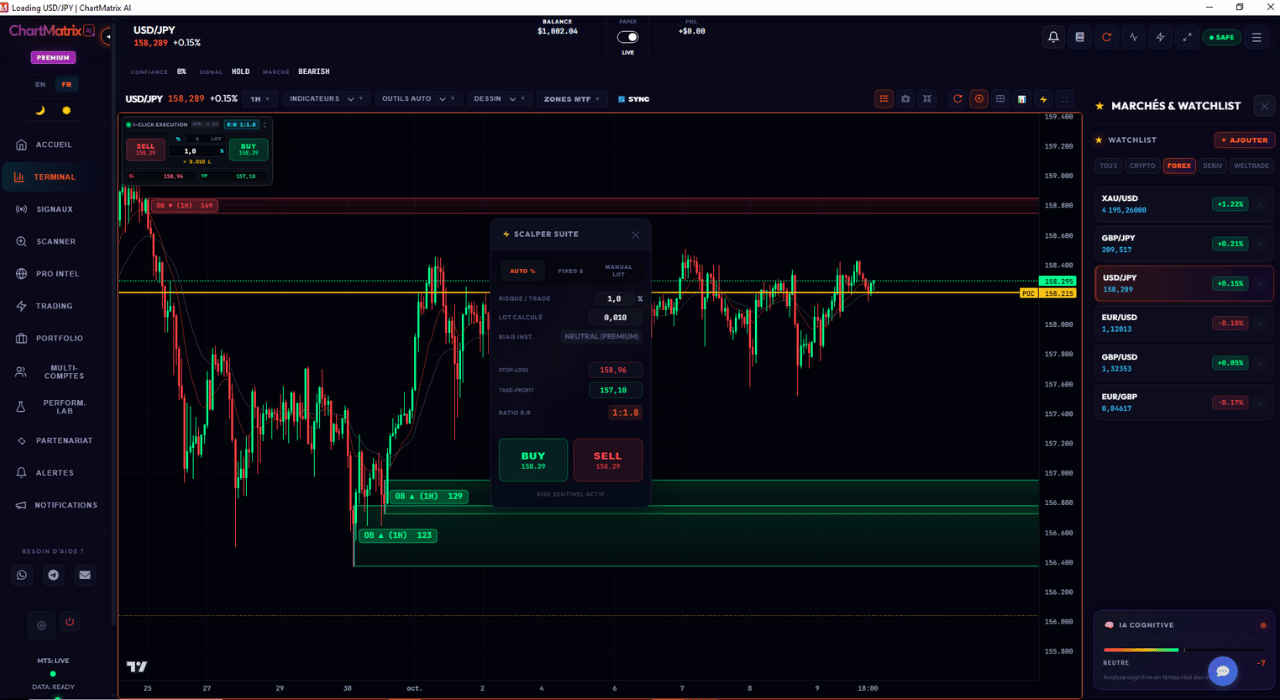Close the Scalper Suite panel

tap(635, 235)
